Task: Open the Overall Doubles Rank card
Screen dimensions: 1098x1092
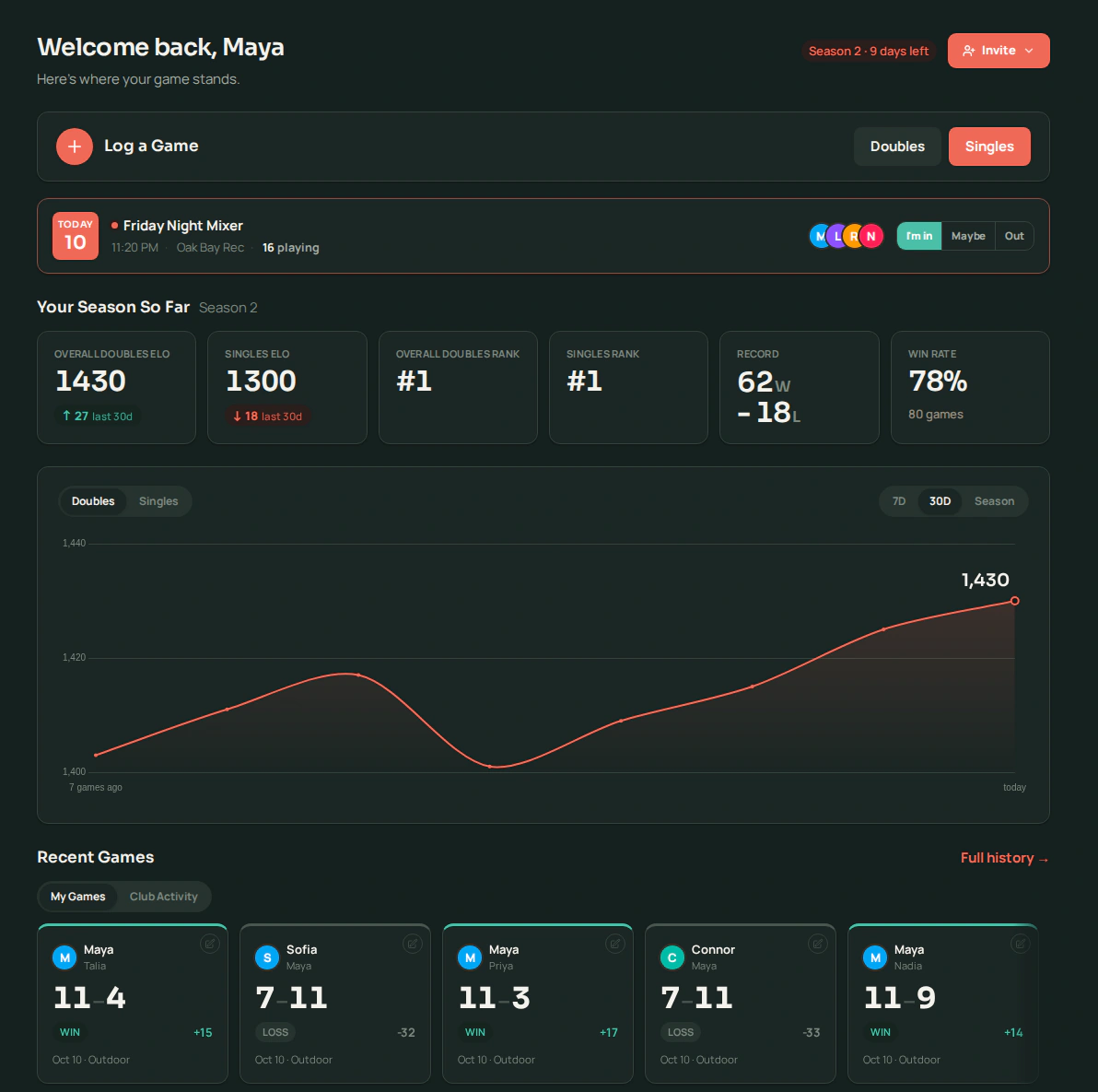Action: [x=458, y=387]
